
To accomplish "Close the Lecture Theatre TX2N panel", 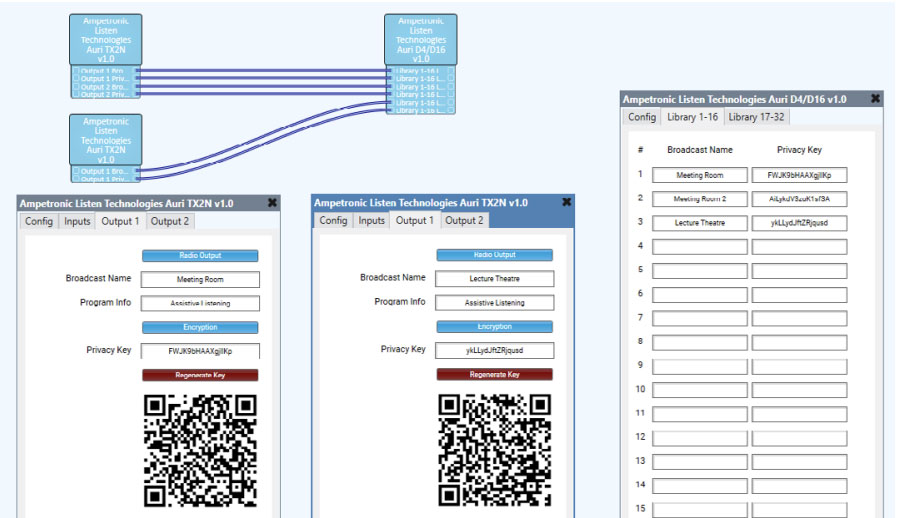I will pyautogui.click(x=567, y=202).
